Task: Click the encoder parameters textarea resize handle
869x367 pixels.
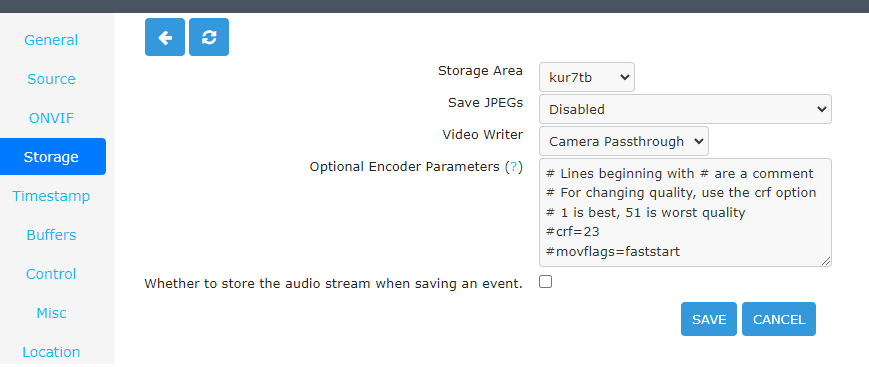Action: tap(826, 262)
